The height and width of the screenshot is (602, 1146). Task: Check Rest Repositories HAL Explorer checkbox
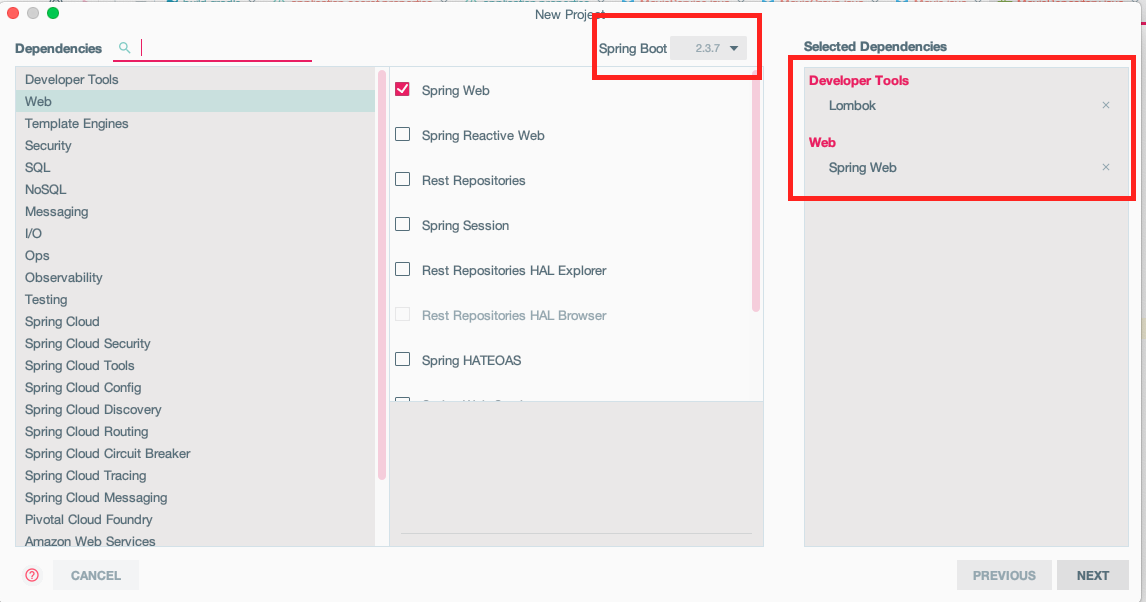pyautogui.click(x=402, y=270)
